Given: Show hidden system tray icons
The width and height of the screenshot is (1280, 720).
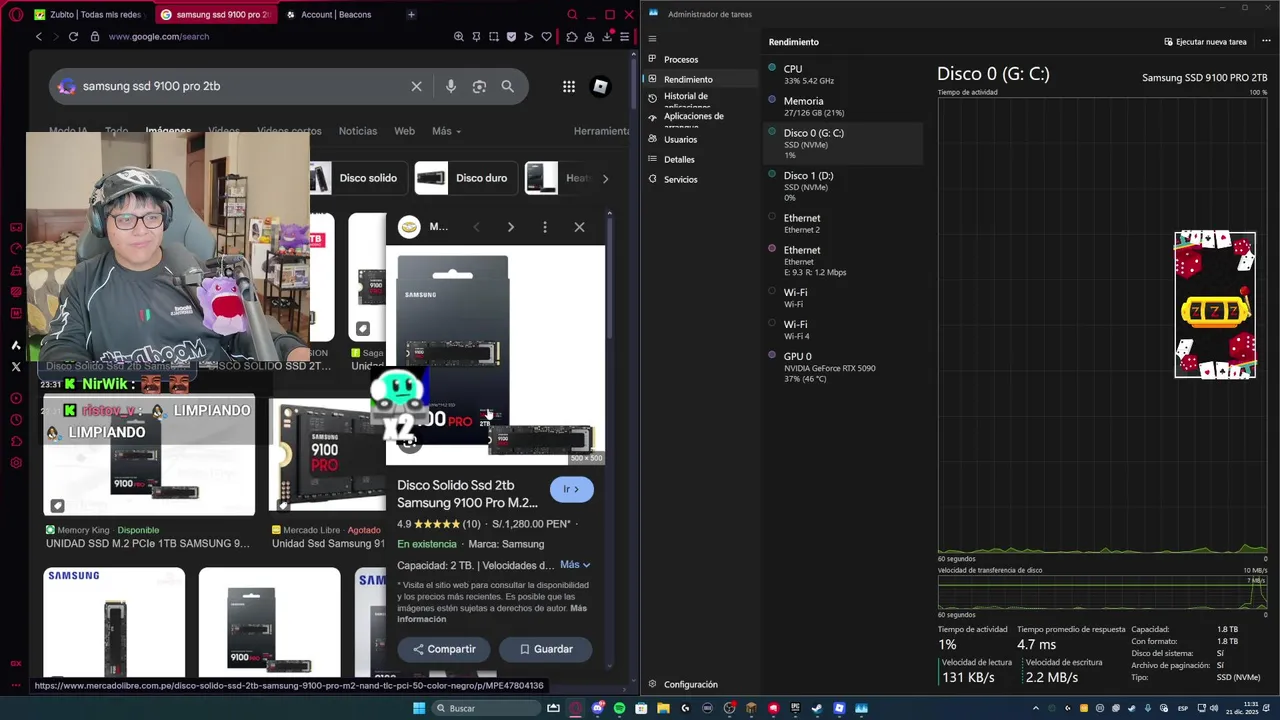Looking at the screenshot, I should pos(1036,708).
